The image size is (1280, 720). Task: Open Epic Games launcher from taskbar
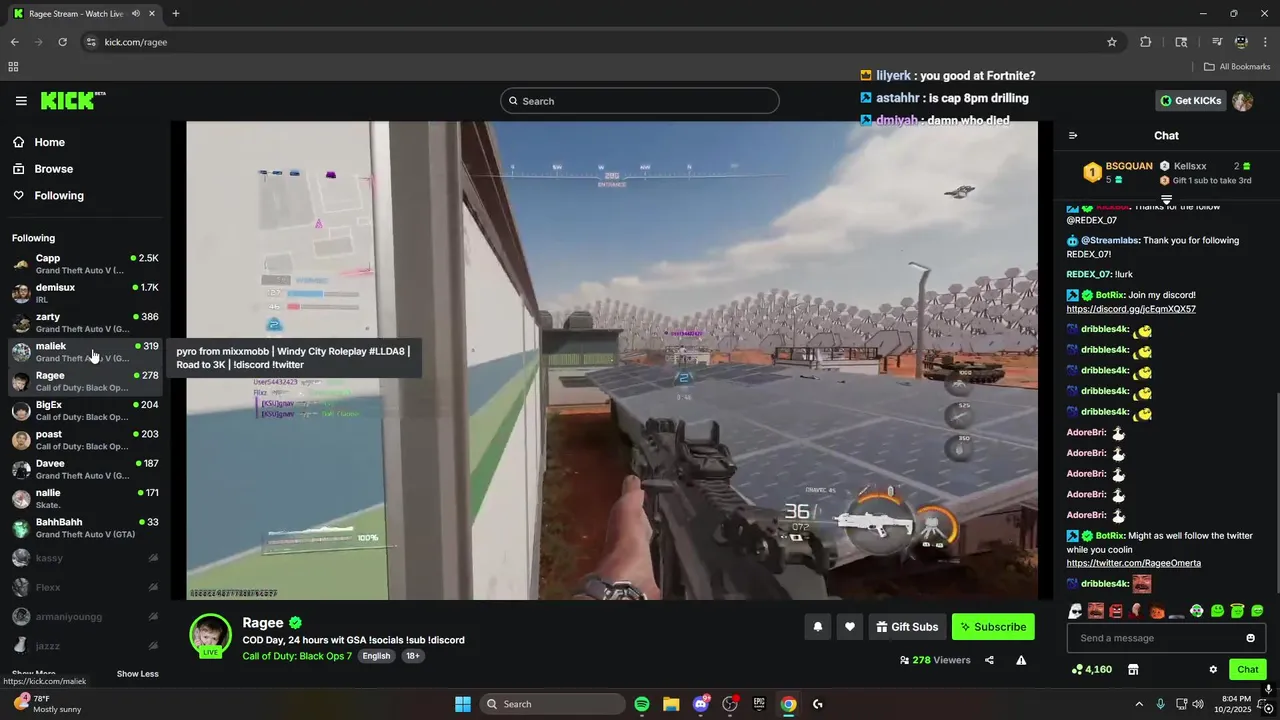tap(759, 704)
